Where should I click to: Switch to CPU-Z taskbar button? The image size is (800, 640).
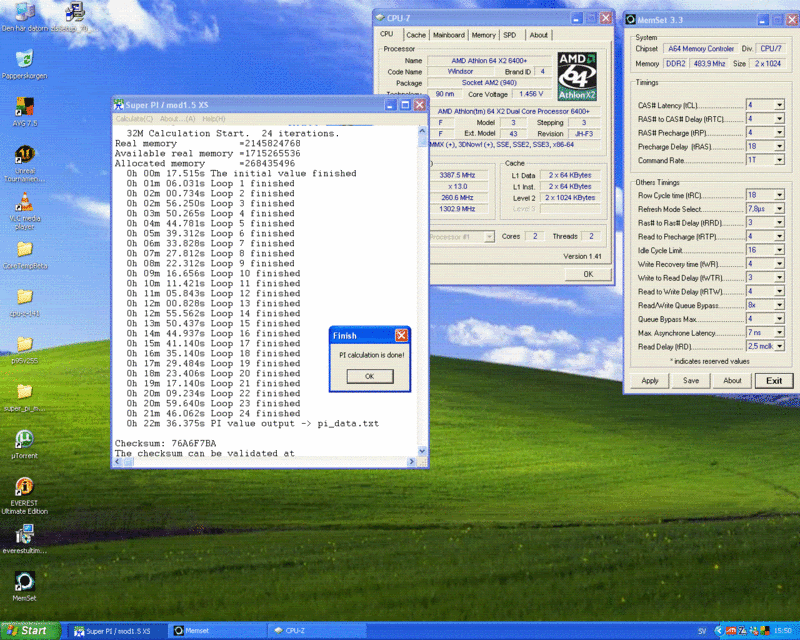pos(316,631)
